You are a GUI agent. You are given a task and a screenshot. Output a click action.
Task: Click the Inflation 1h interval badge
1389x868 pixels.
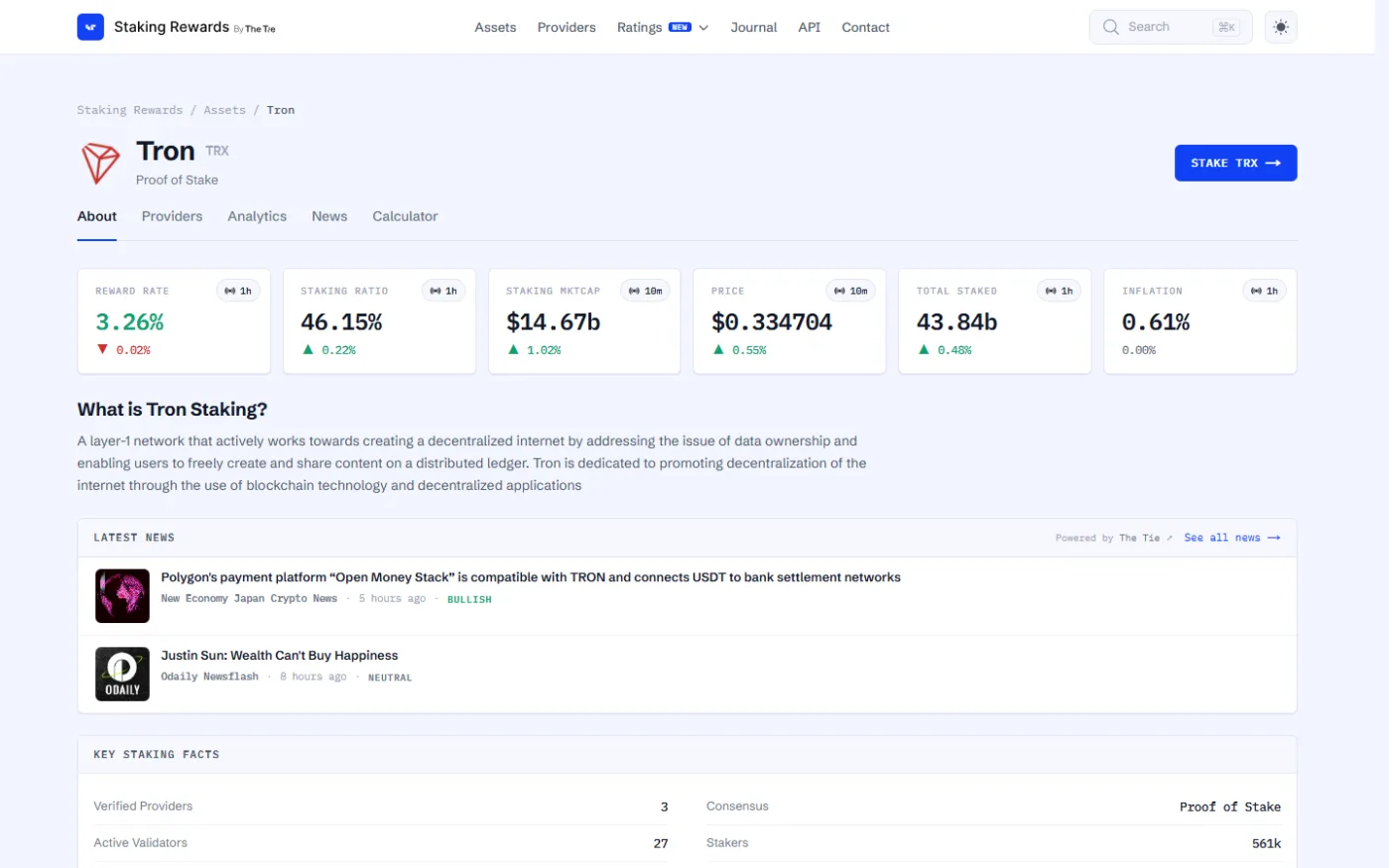coord(1265,291)
